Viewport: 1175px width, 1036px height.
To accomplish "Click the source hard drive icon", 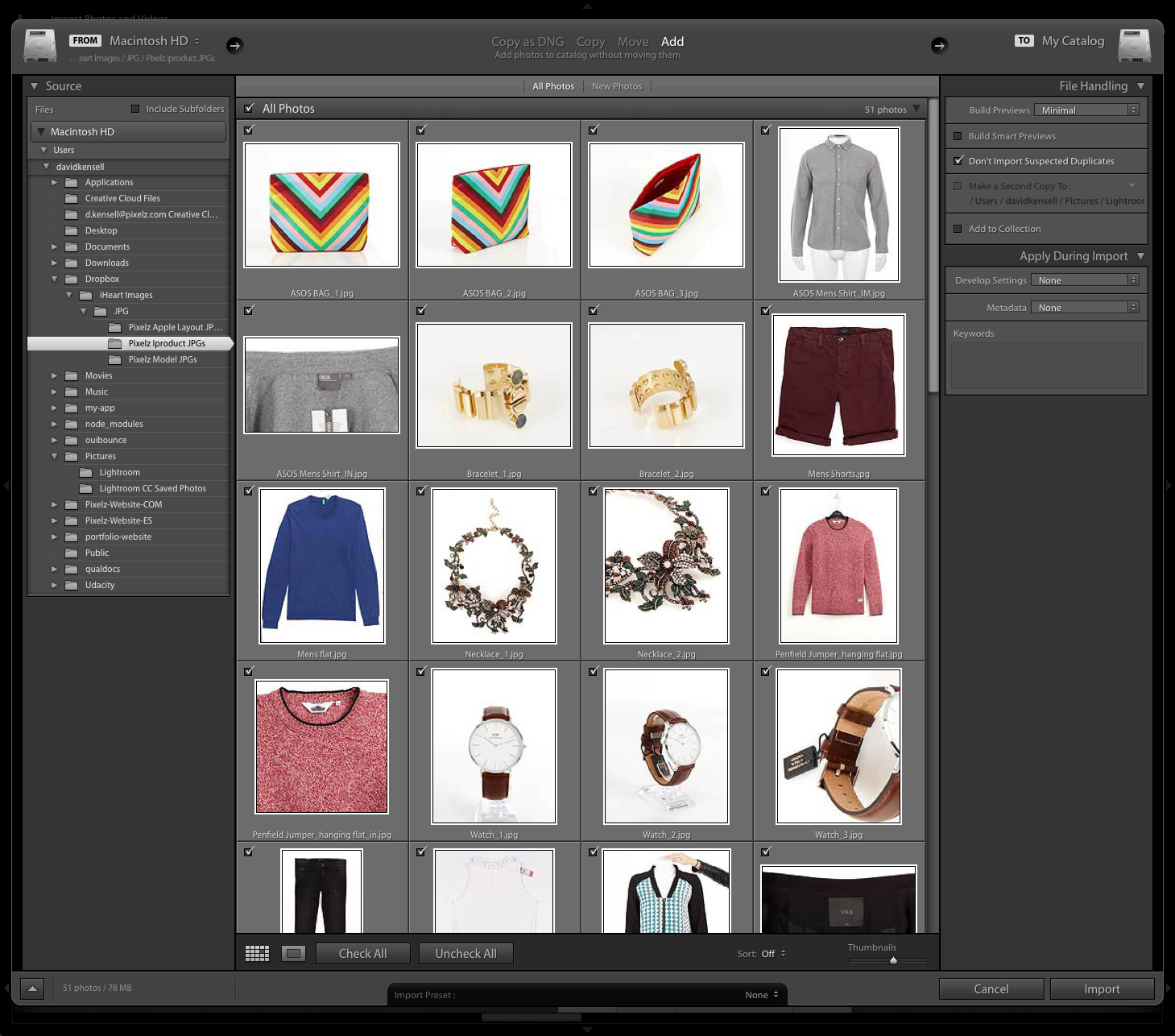I will tap(40, 46).
